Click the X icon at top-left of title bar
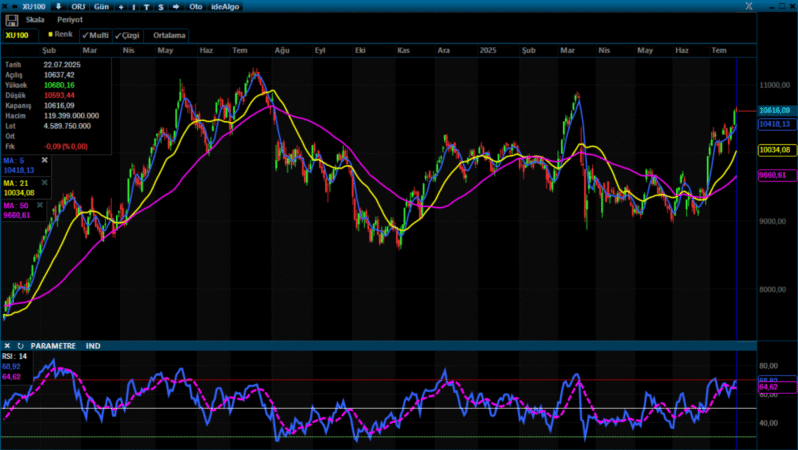 (x=5, y=7)
